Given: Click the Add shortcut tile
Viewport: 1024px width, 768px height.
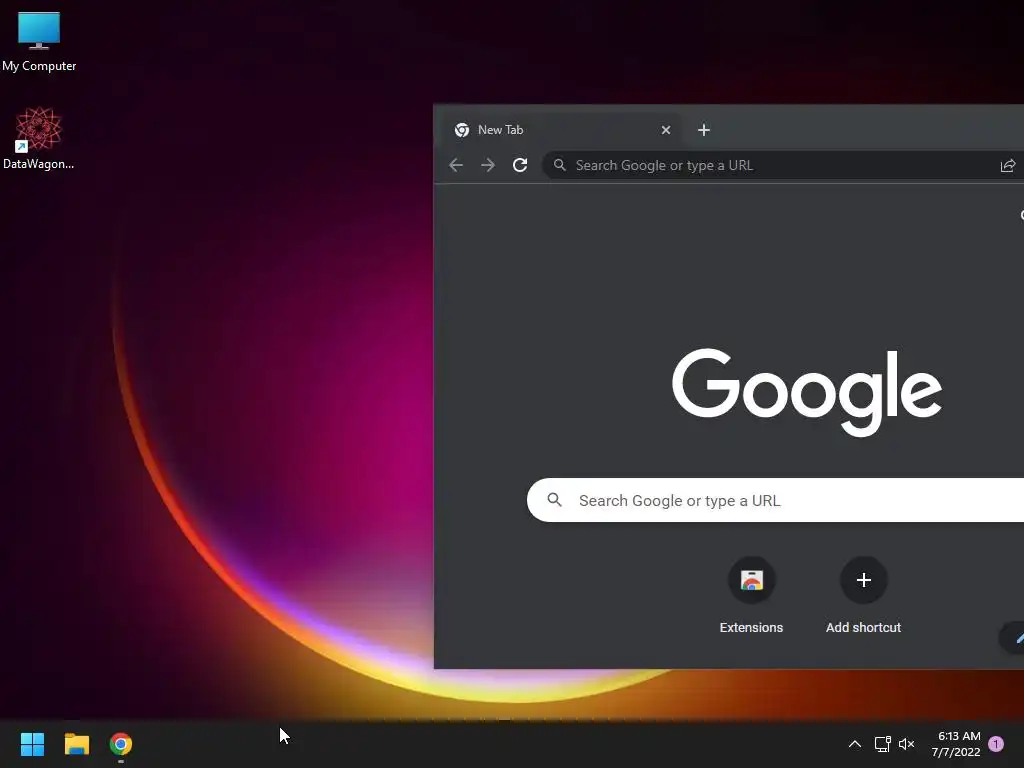Looking at the screenshot, I should [863, 596].
